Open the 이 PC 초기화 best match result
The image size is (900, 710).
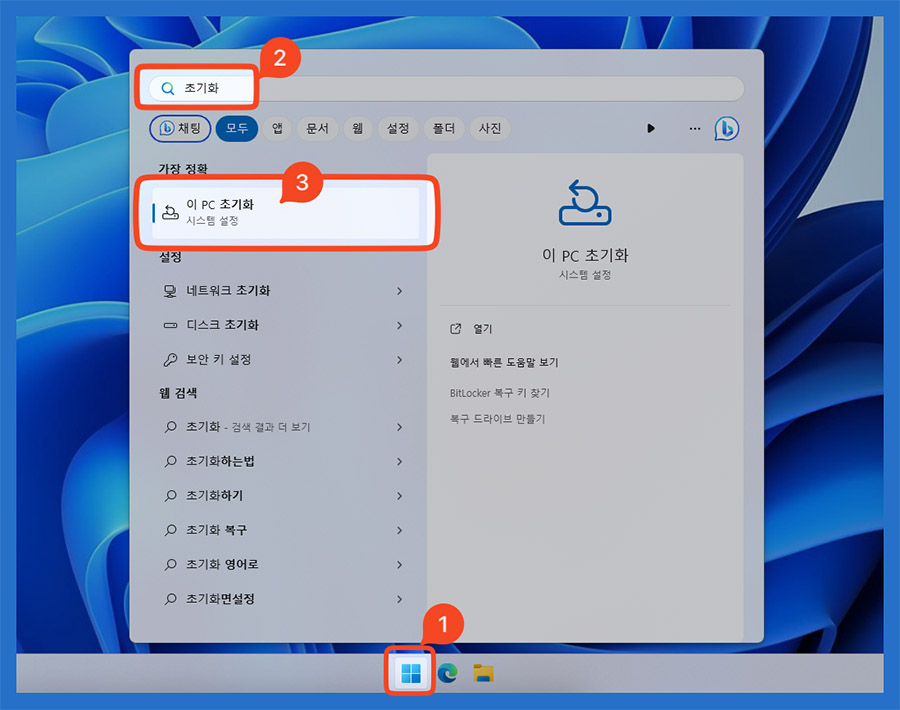click(x=285, y=212)
